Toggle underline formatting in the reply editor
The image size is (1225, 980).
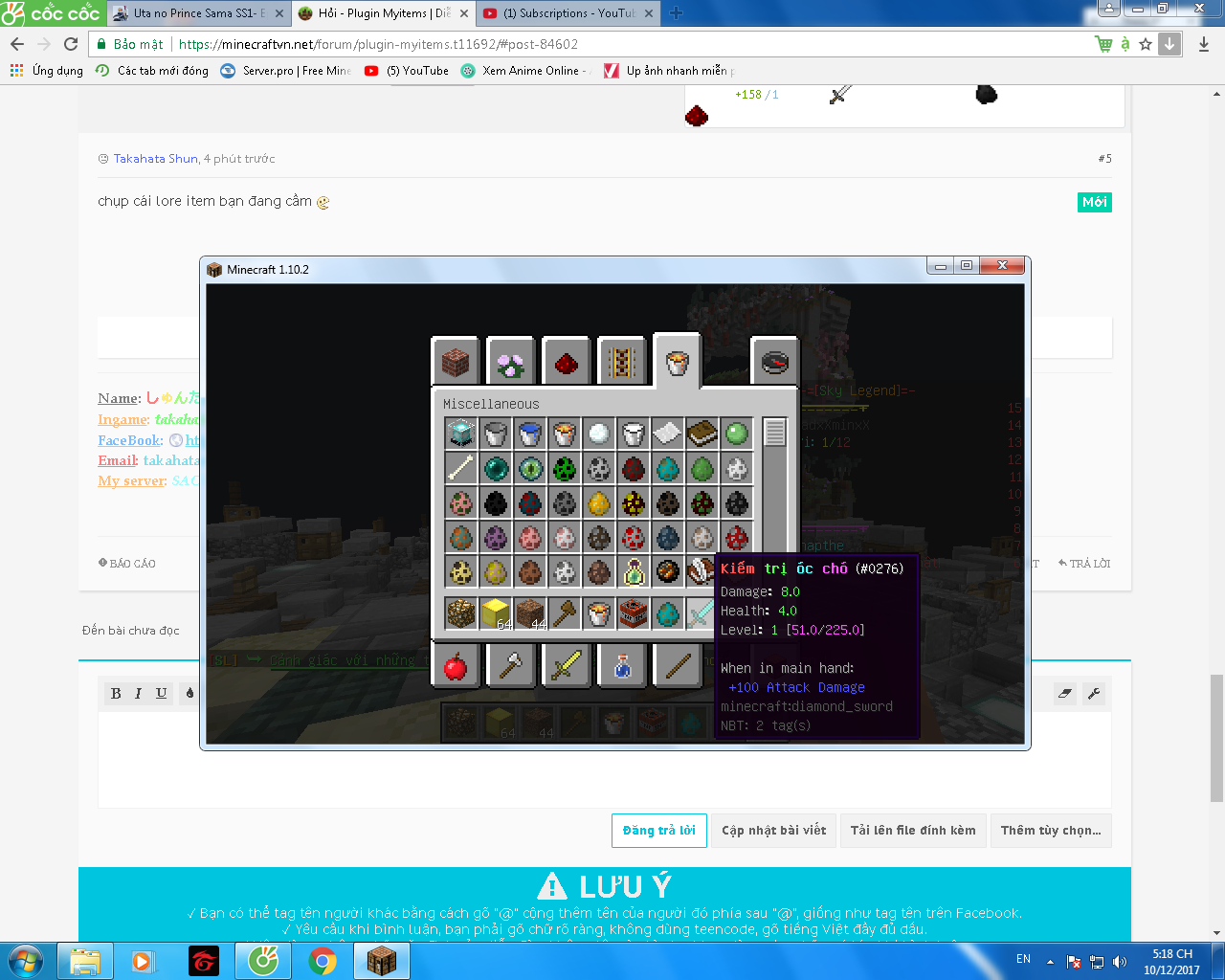(x=161, y=694)
